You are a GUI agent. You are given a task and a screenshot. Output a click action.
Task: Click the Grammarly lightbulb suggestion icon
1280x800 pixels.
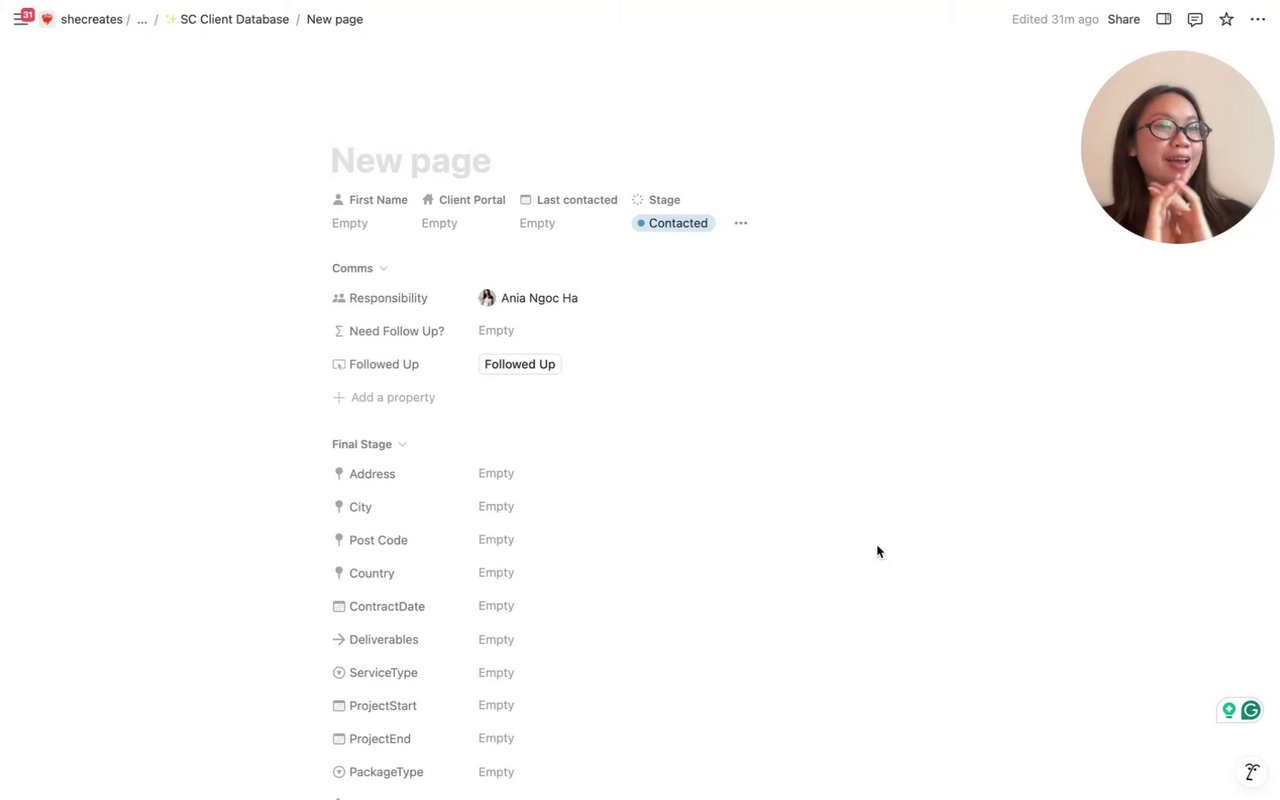point(1229,711)
